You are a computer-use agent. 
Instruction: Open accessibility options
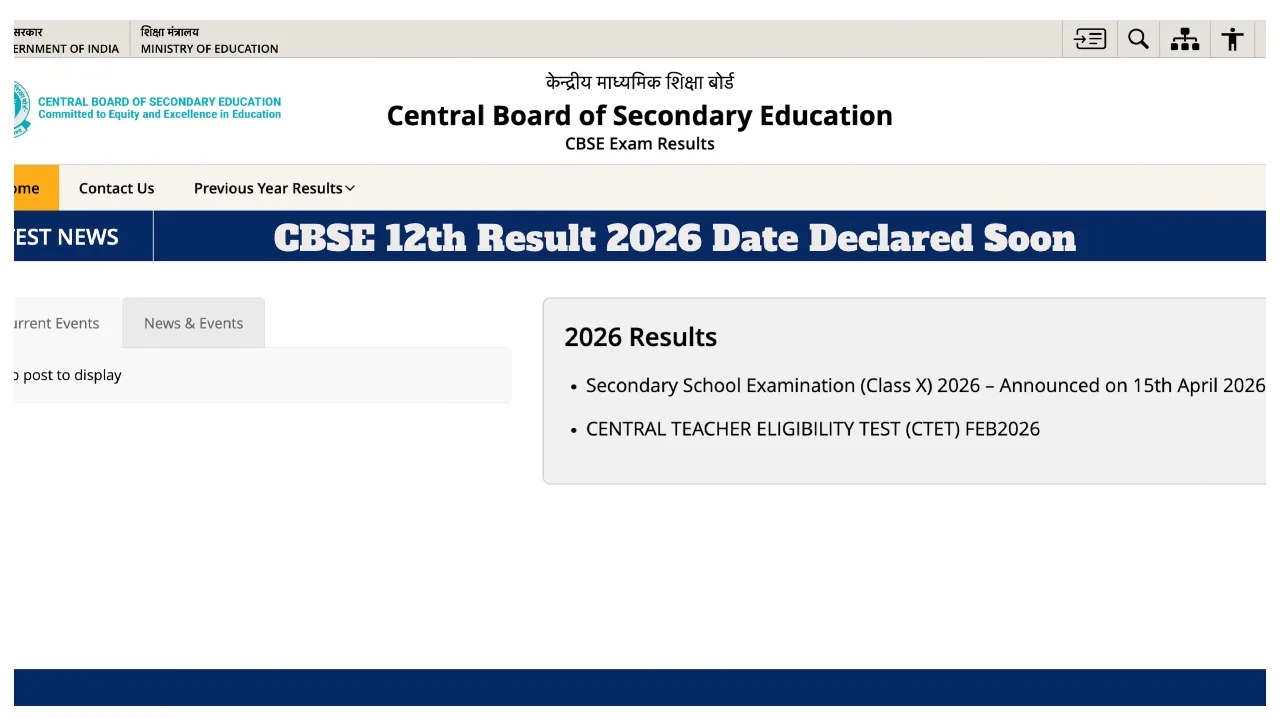pos(1232,38)
